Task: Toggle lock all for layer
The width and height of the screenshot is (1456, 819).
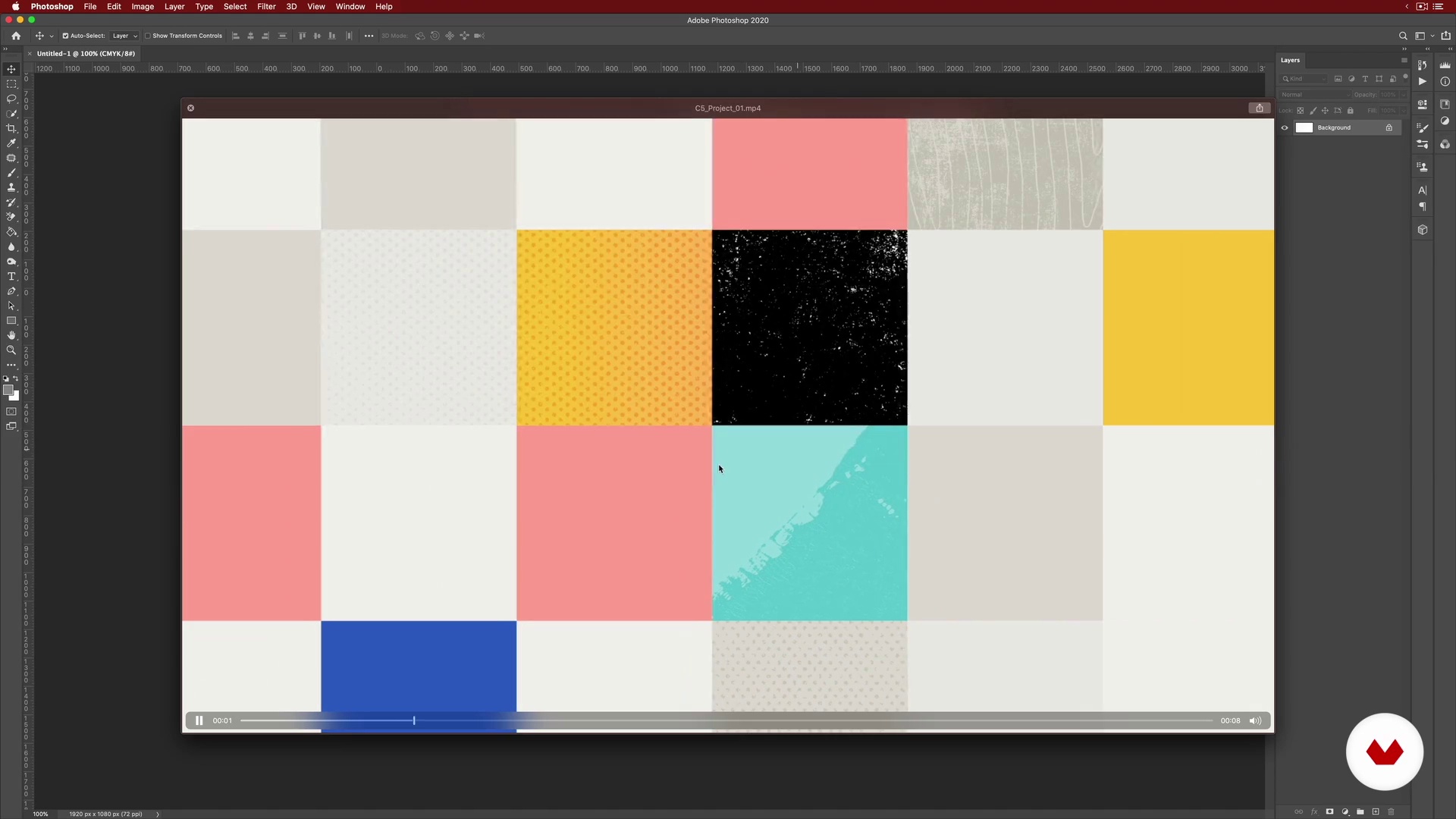Action: click(1351, 111)
